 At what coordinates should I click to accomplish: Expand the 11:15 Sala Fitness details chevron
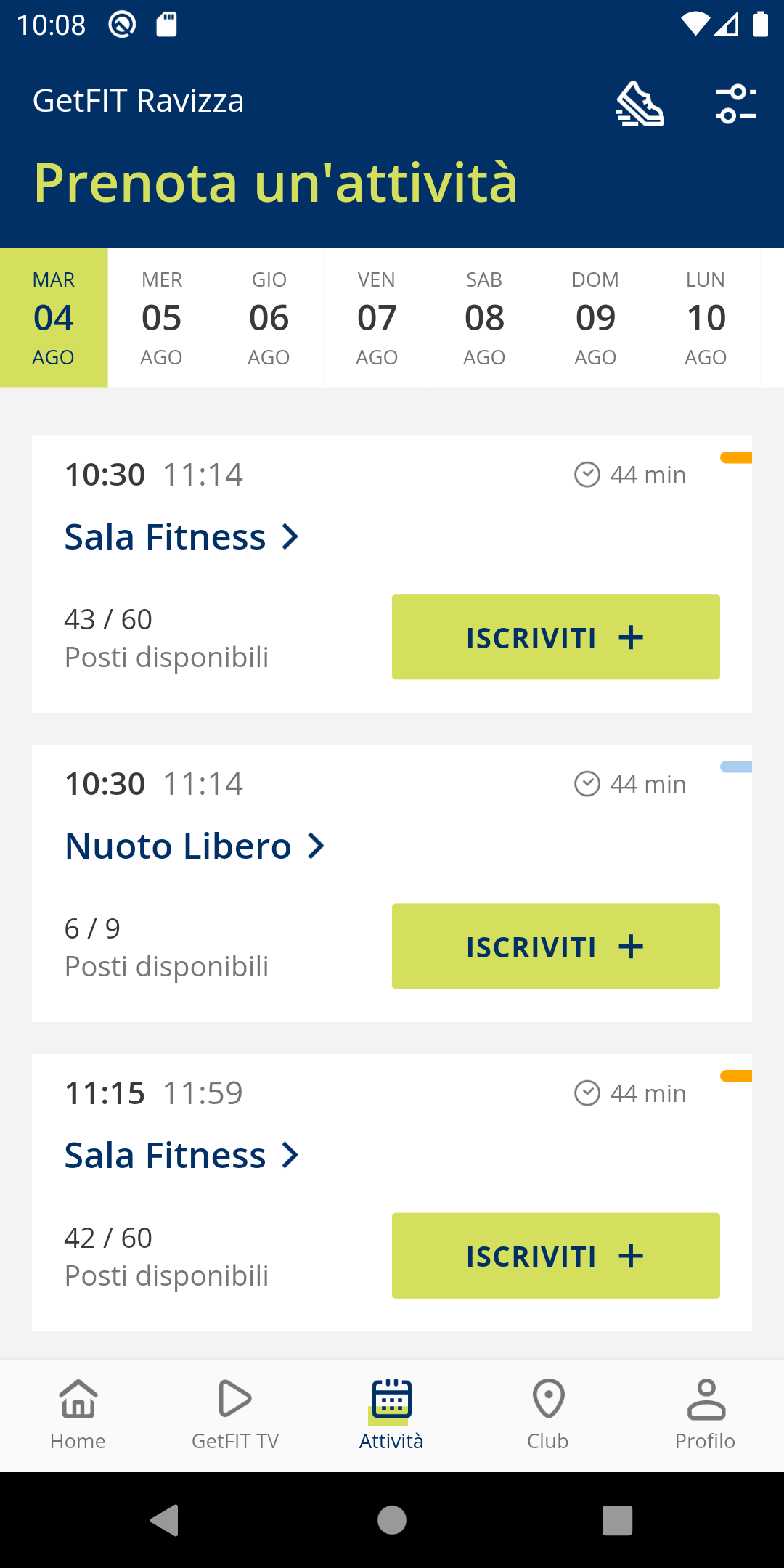(x=290, y=1156)
